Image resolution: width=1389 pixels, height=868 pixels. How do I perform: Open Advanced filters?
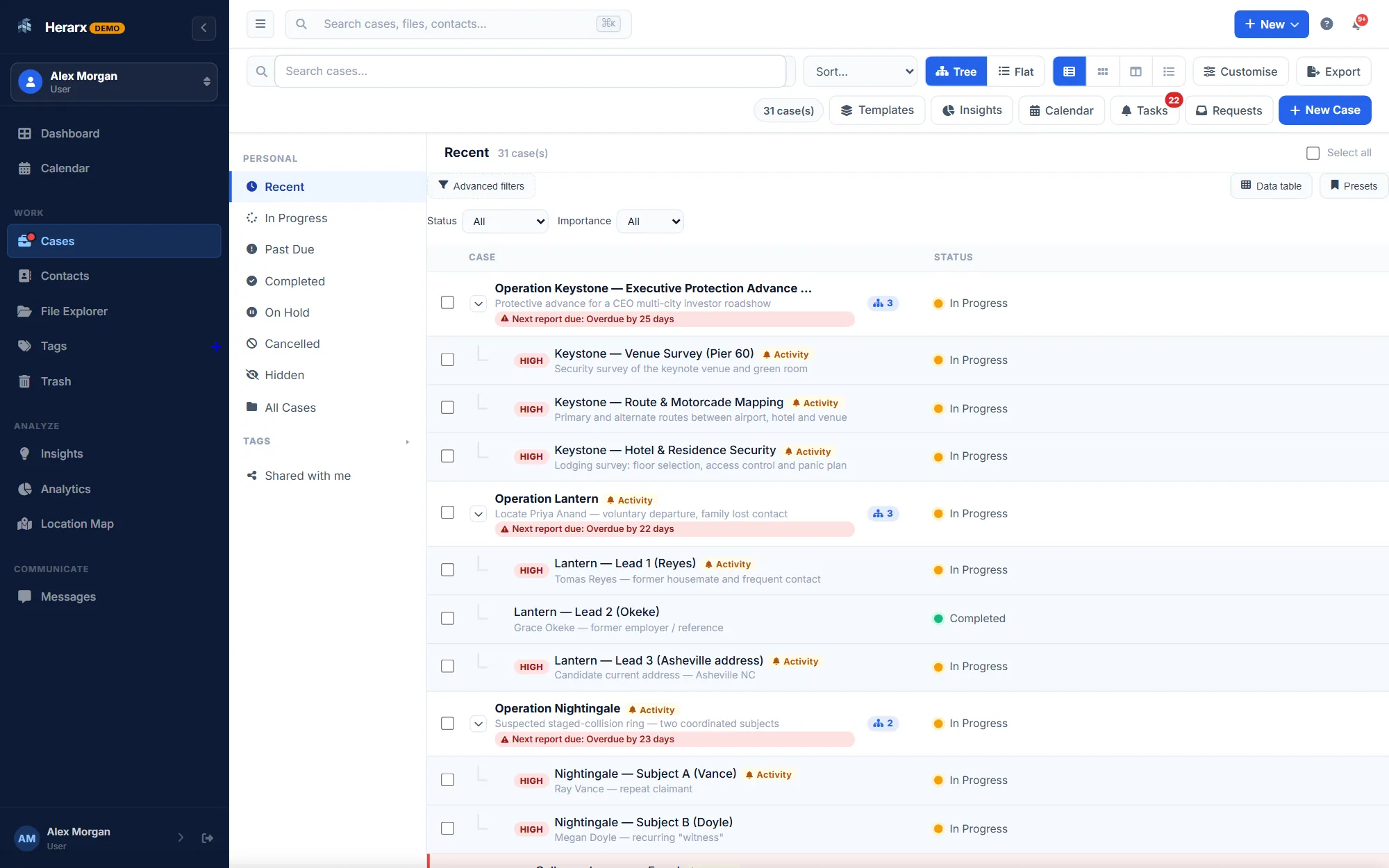(x=481, y=186)
